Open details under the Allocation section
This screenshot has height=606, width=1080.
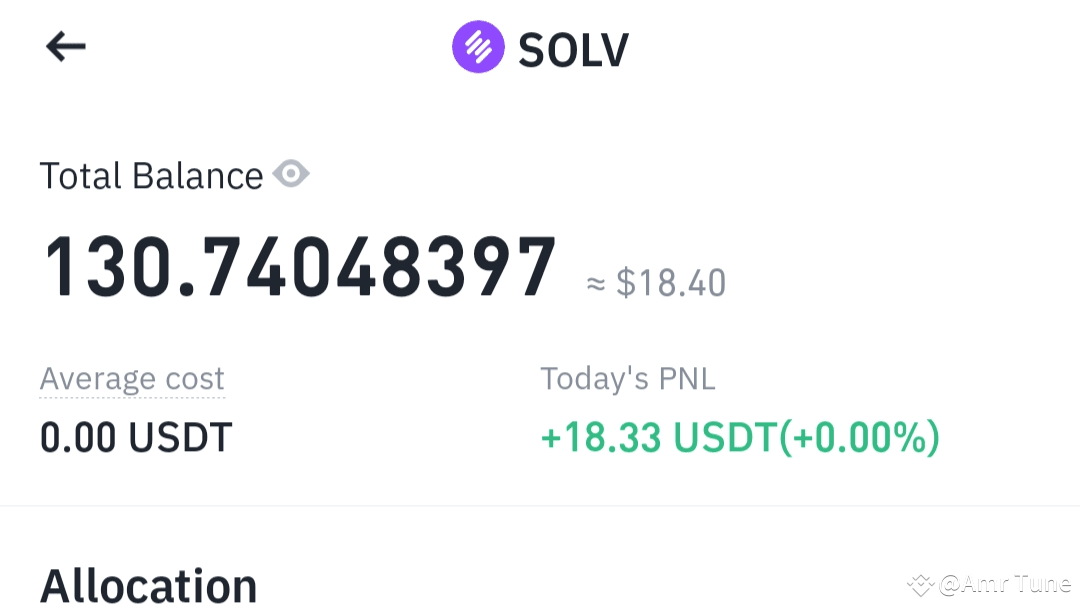pyautogui.click(x=148, y=583)
